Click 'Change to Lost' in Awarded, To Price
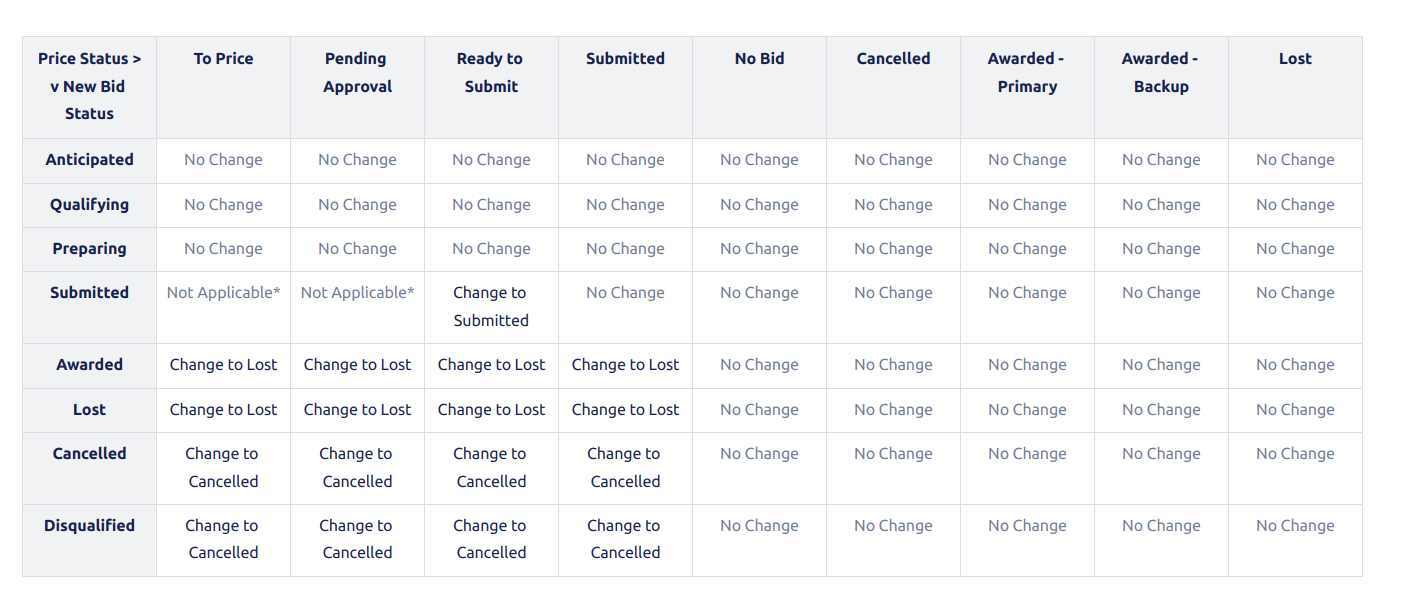This screenshot has height=599, width=1410. click(223, 365)
